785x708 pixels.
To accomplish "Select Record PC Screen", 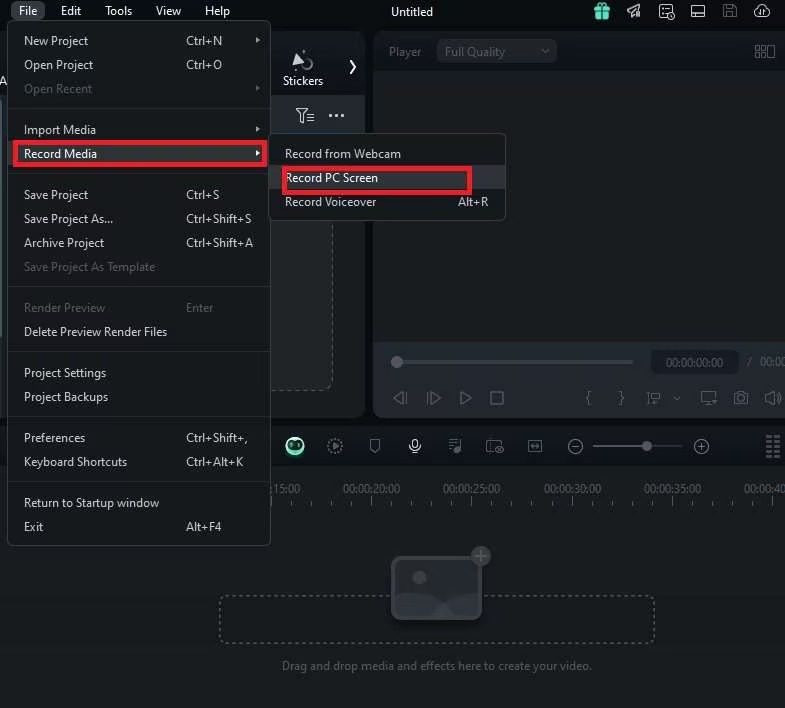I will 387,178.
